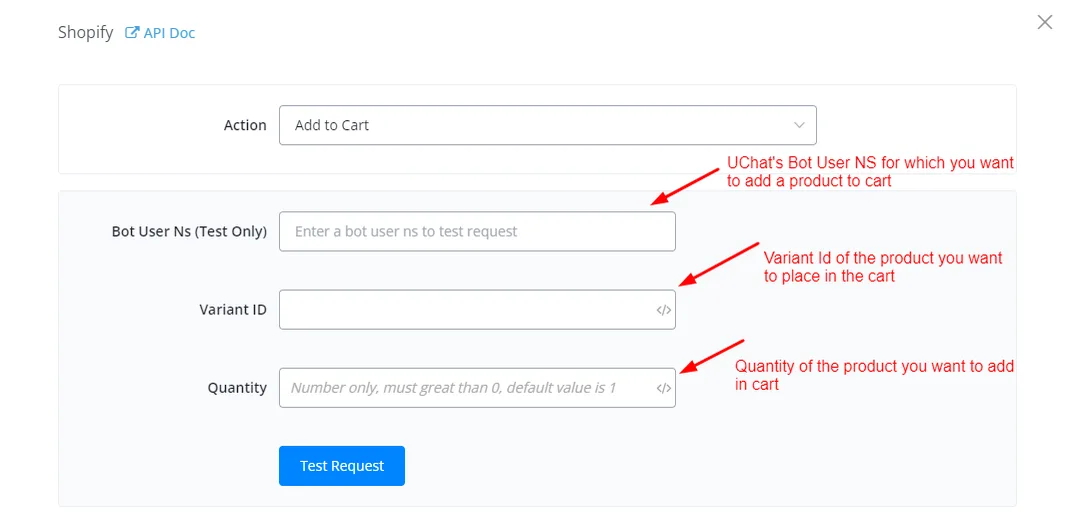The width and height of the screenshot is (1068, 522).
Task: Click the red note about UChat's Bot User NS
Action: (870, 172)
